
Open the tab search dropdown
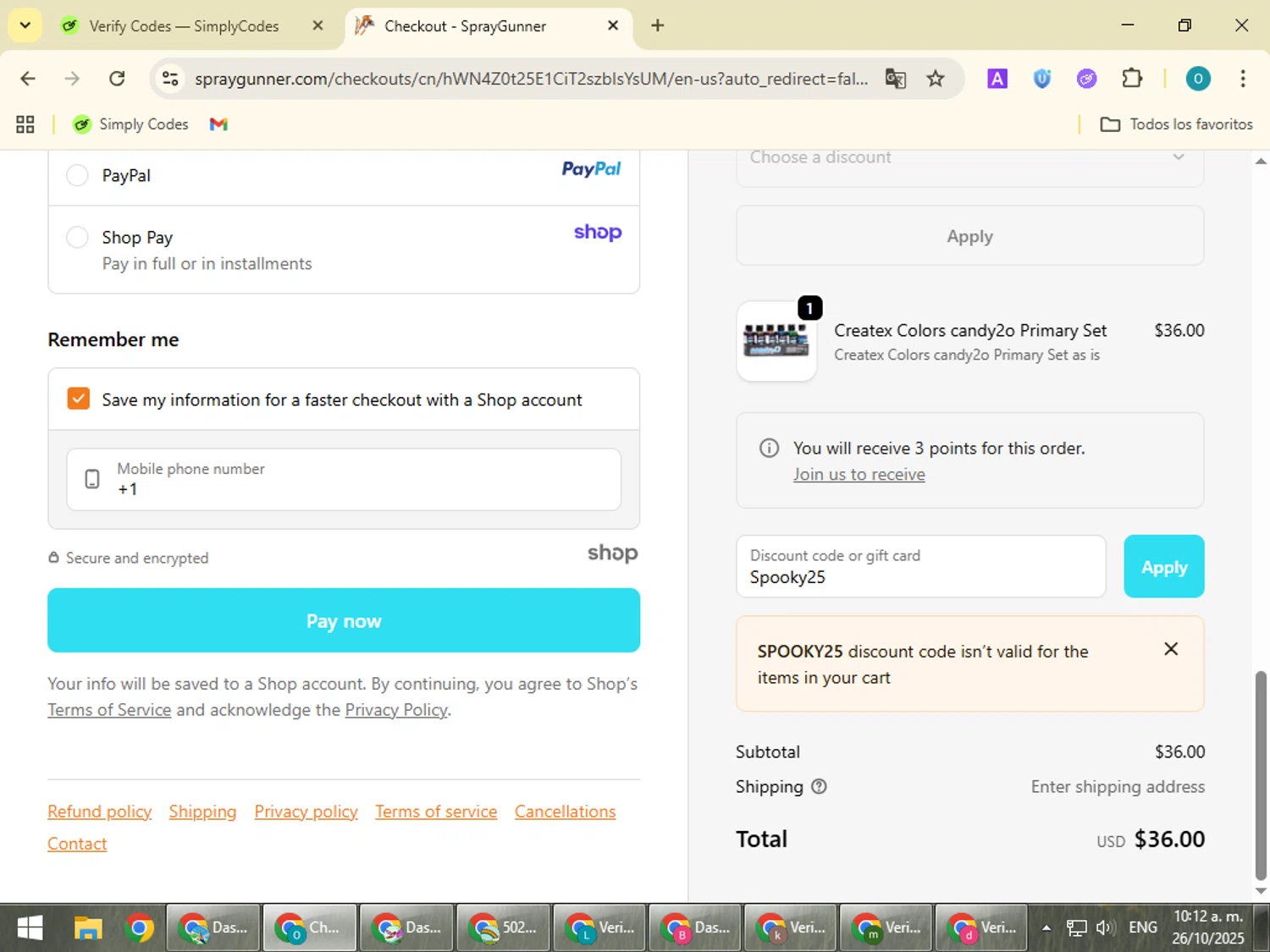25,25
